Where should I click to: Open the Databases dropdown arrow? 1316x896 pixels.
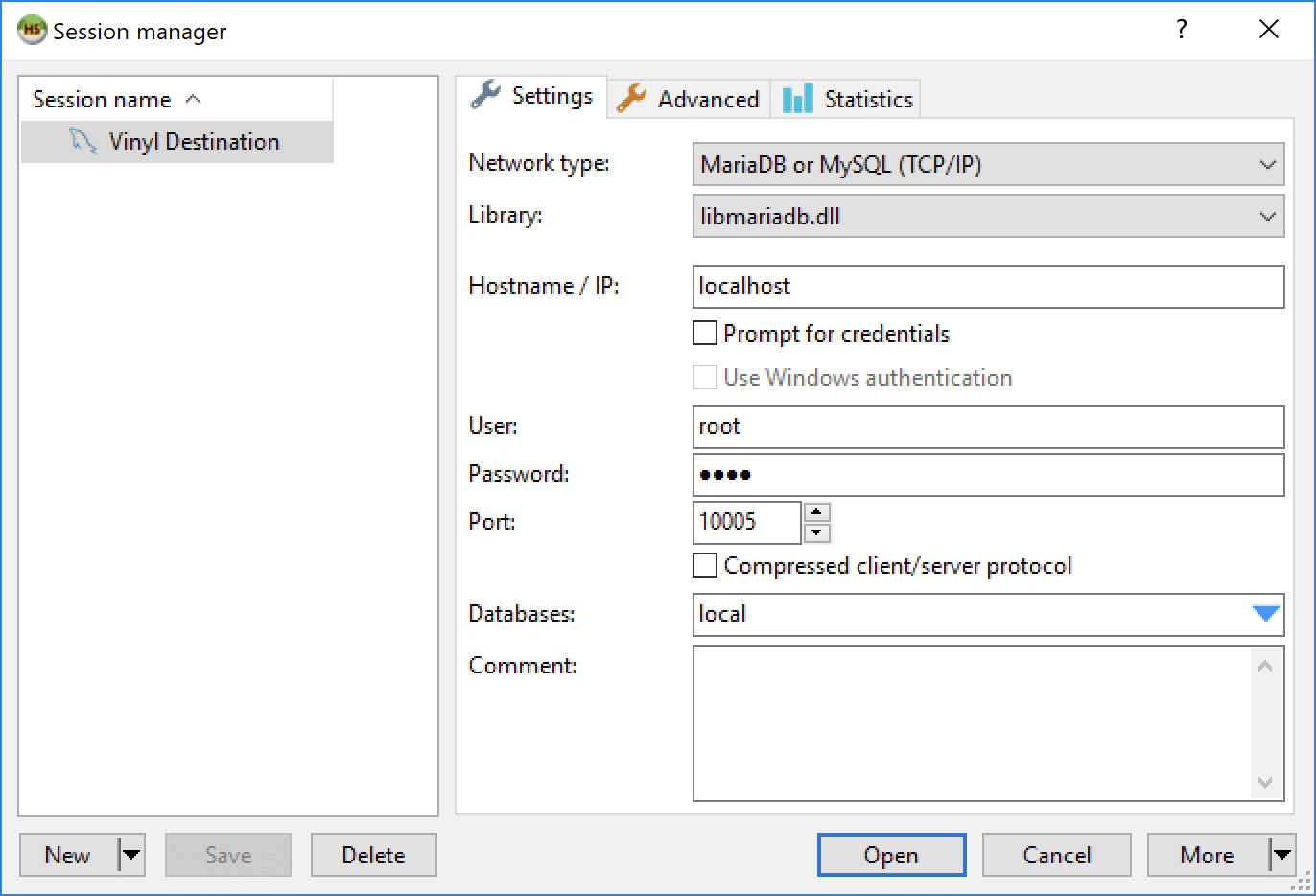coord(1266,614)
